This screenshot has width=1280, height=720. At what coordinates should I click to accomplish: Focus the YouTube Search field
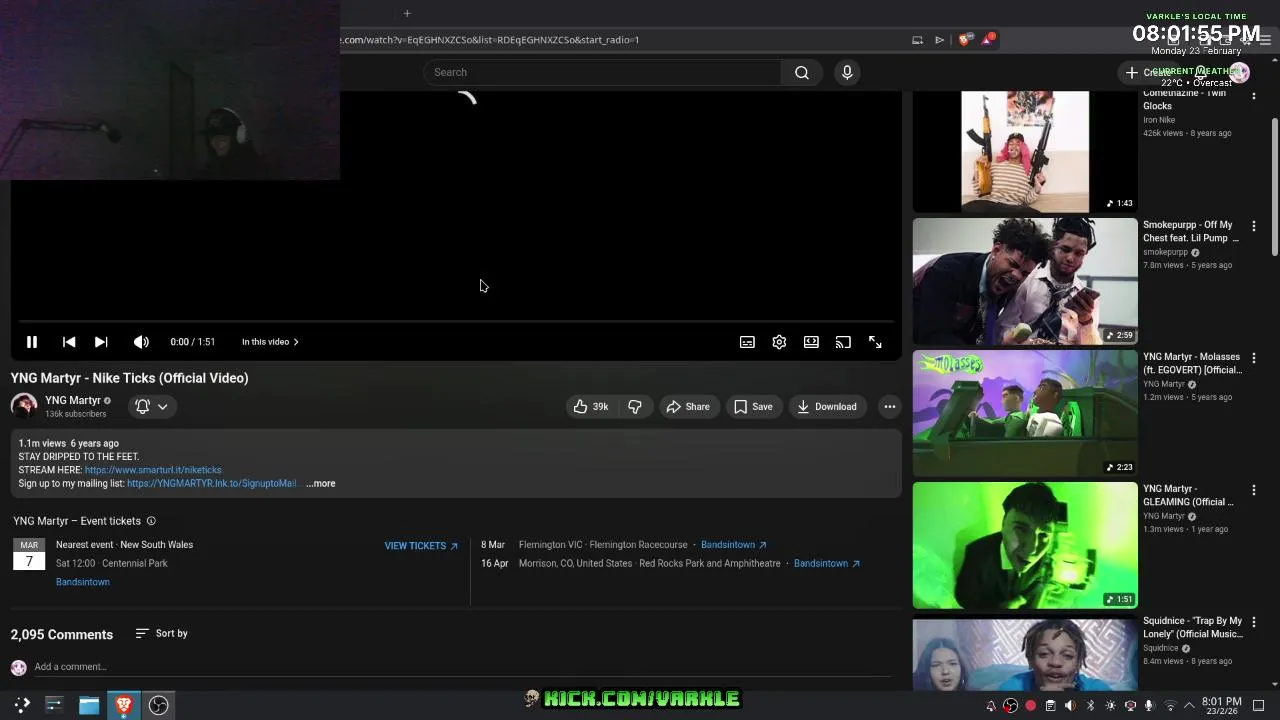[x=603, y=72]
